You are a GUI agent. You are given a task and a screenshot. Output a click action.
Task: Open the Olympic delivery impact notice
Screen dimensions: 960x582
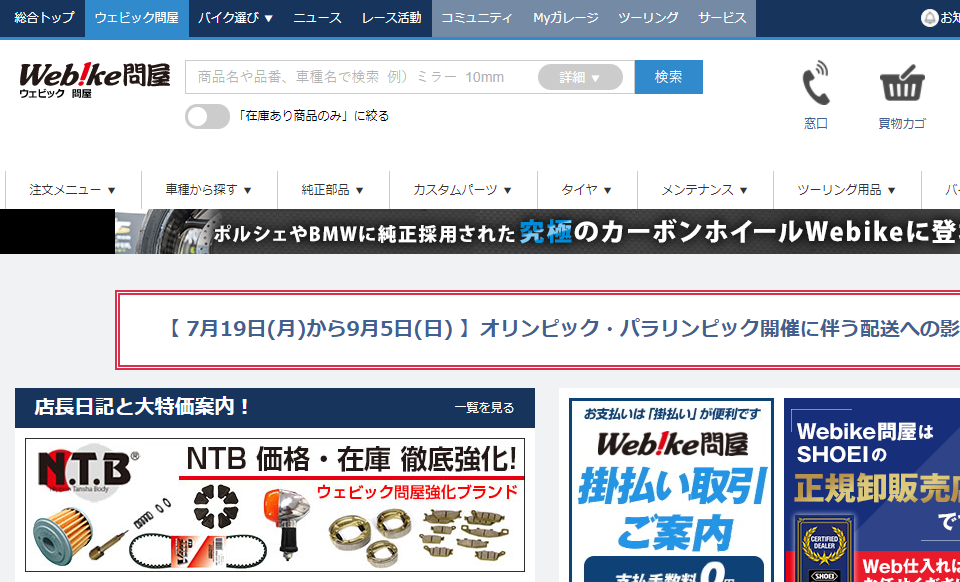coord(540,329)
